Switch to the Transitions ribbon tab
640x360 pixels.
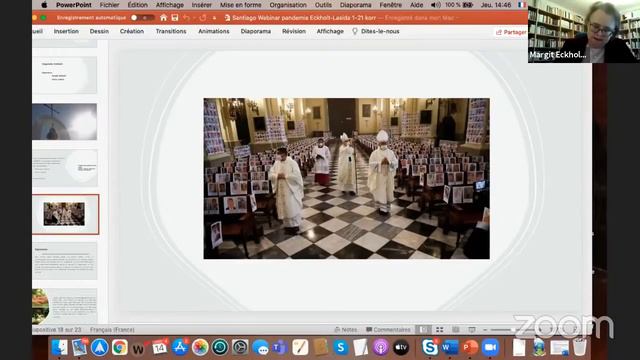[171, 31]
